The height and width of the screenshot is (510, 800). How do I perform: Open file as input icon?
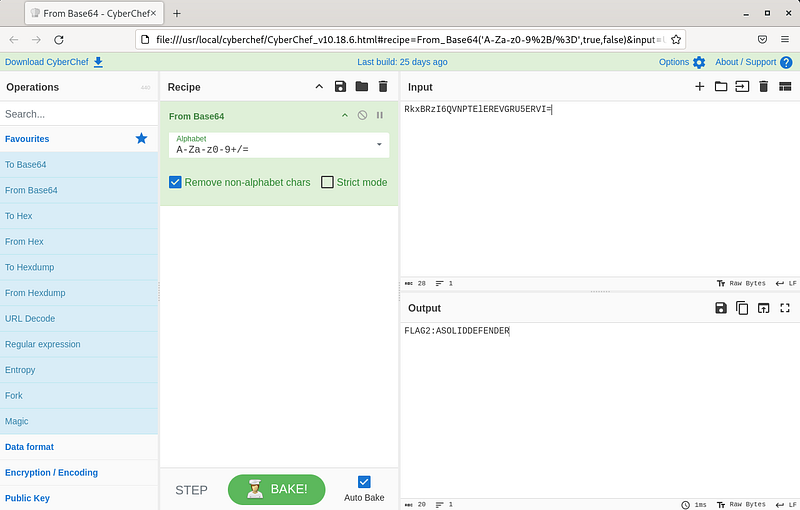point(742,87)
